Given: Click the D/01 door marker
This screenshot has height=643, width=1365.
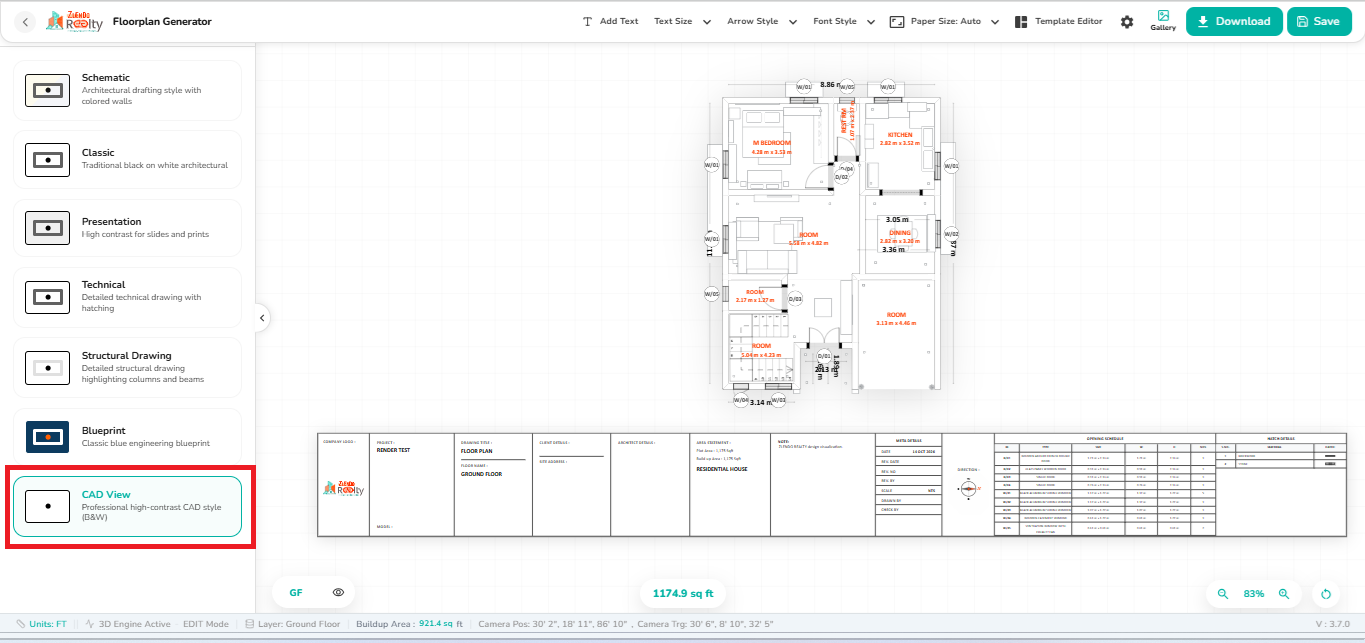Looking at the screenshot, I should (824, 355).
